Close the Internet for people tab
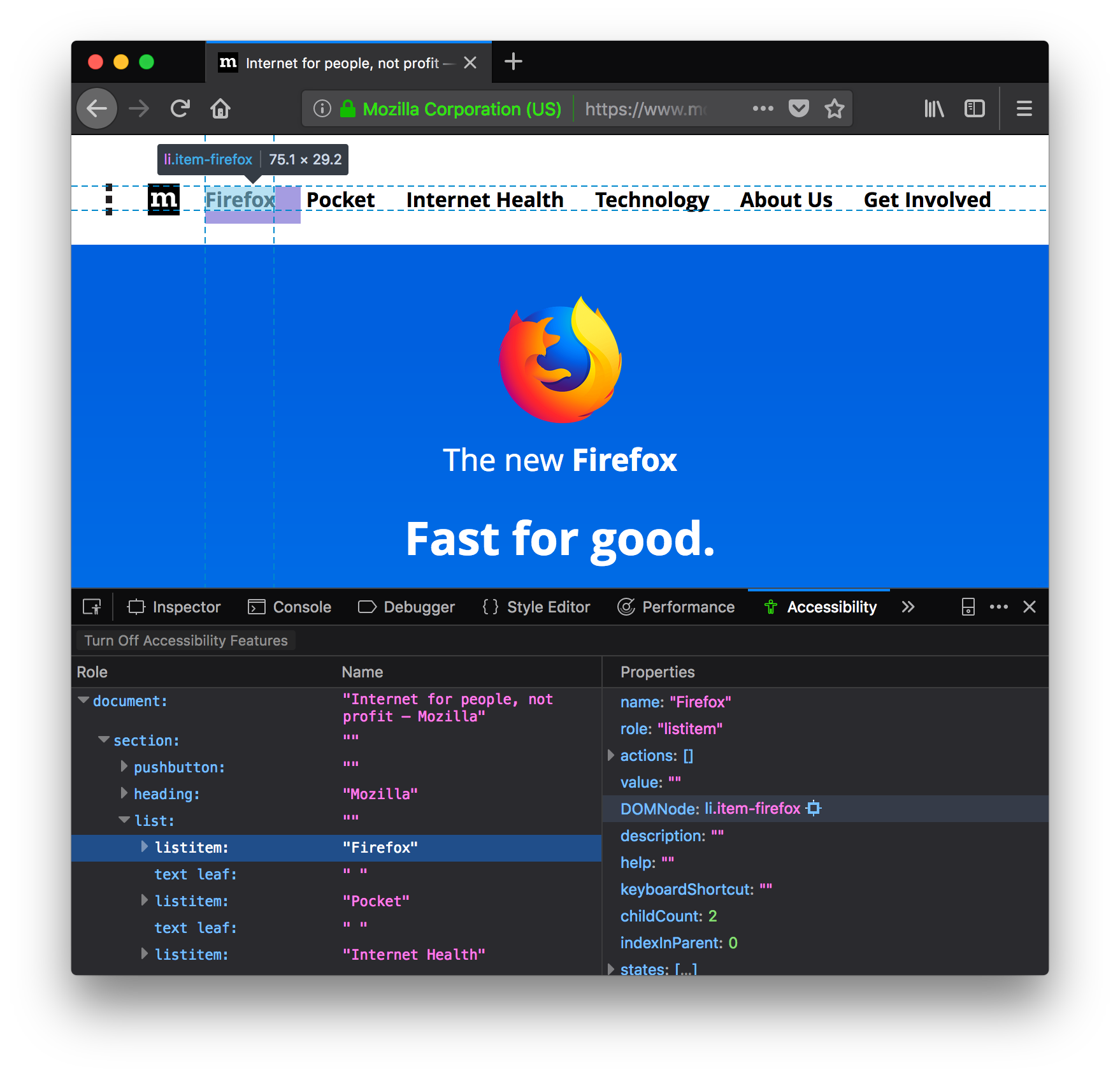 [x=470, y=62]
